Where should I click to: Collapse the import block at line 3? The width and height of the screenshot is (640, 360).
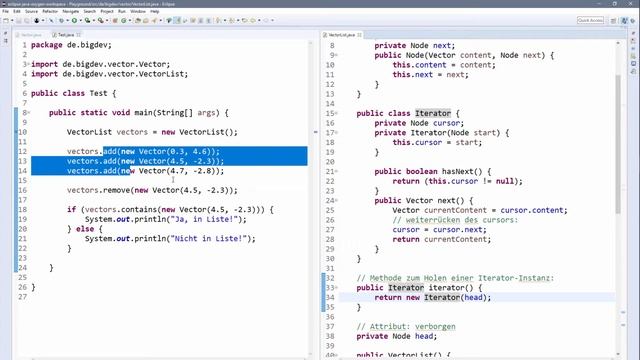click(x=29, y=64)
